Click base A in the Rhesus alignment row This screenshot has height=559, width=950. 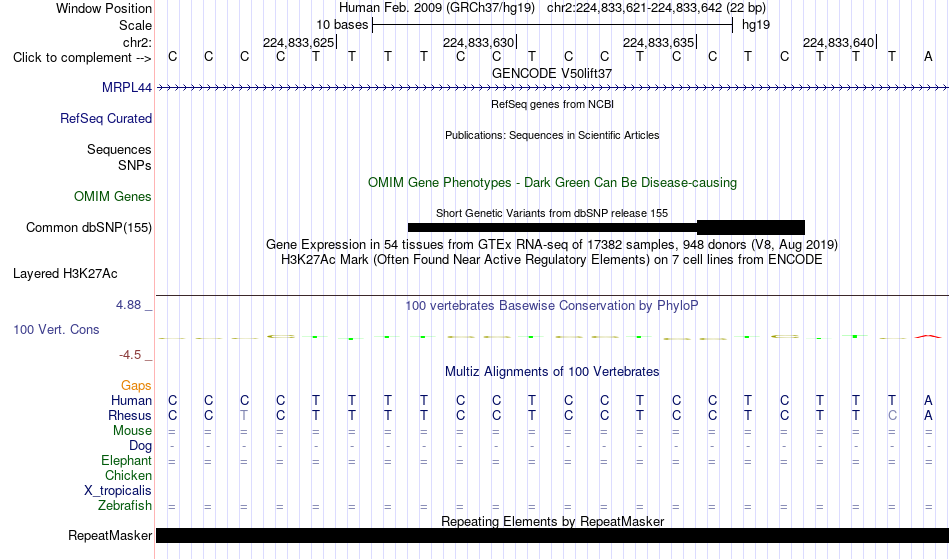pyautogui.click(x=928, y=415)
